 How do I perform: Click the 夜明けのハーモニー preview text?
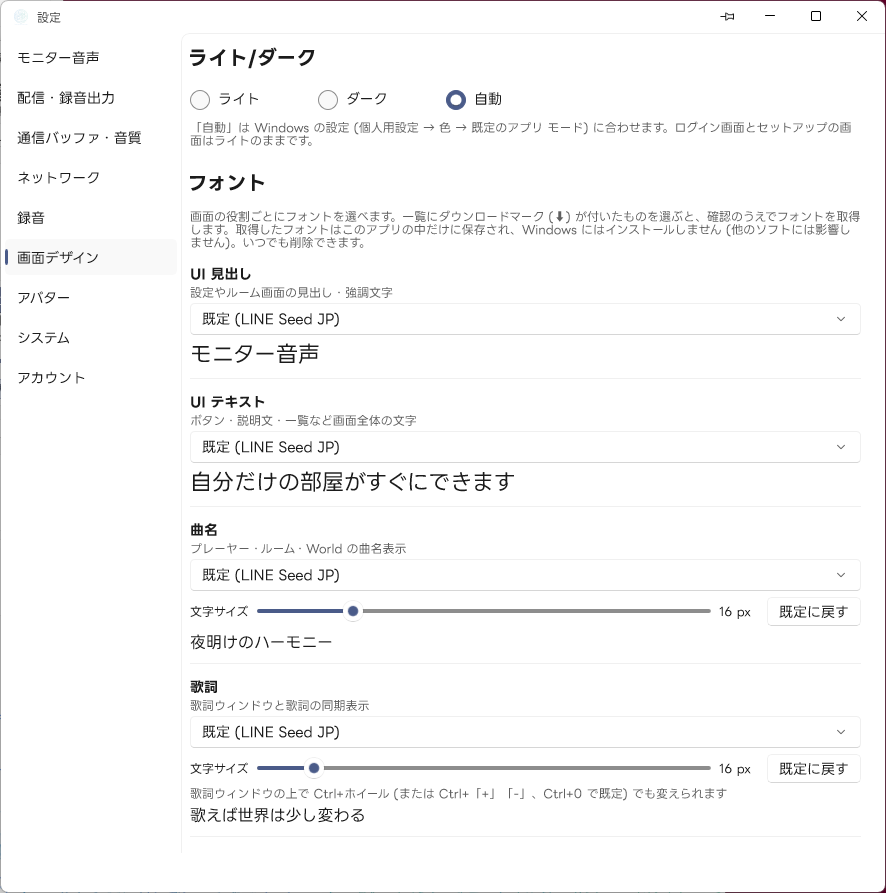pos(261,642)
